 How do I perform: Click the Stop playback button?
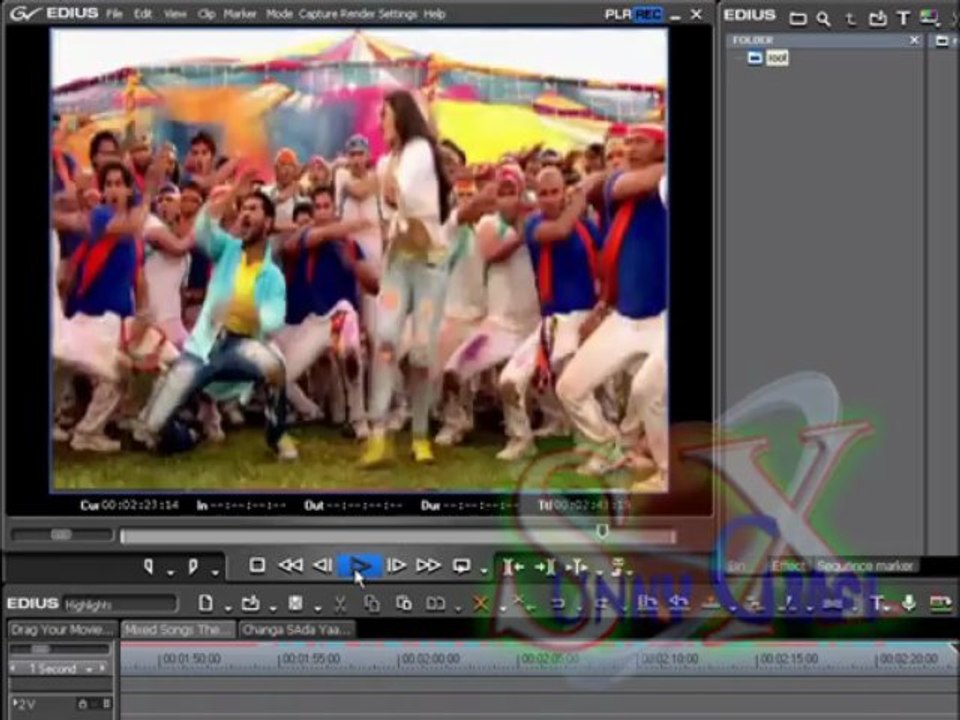point(257,565)
